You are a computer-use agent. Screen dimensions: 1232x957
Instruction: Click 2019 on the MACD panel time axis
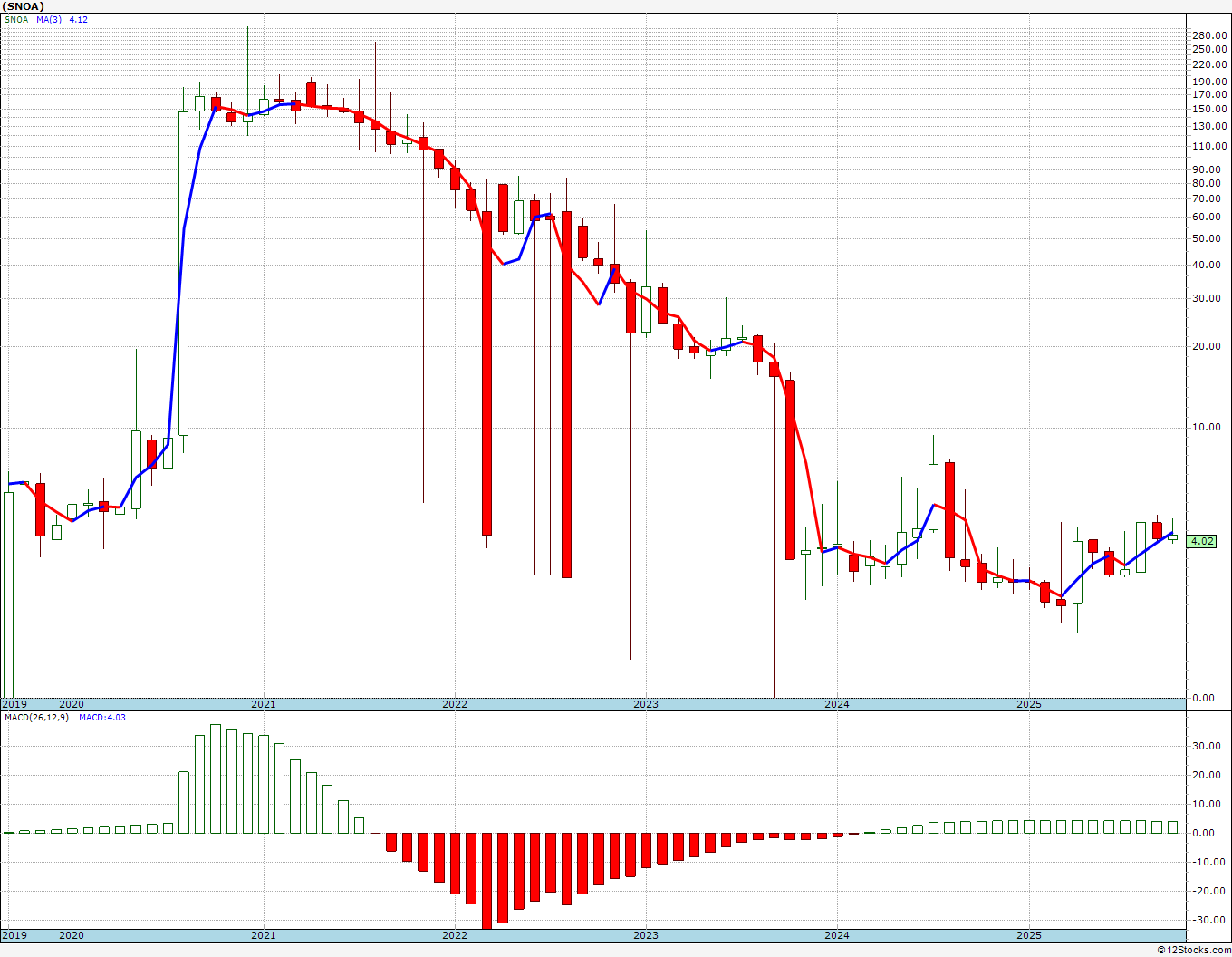14,934
